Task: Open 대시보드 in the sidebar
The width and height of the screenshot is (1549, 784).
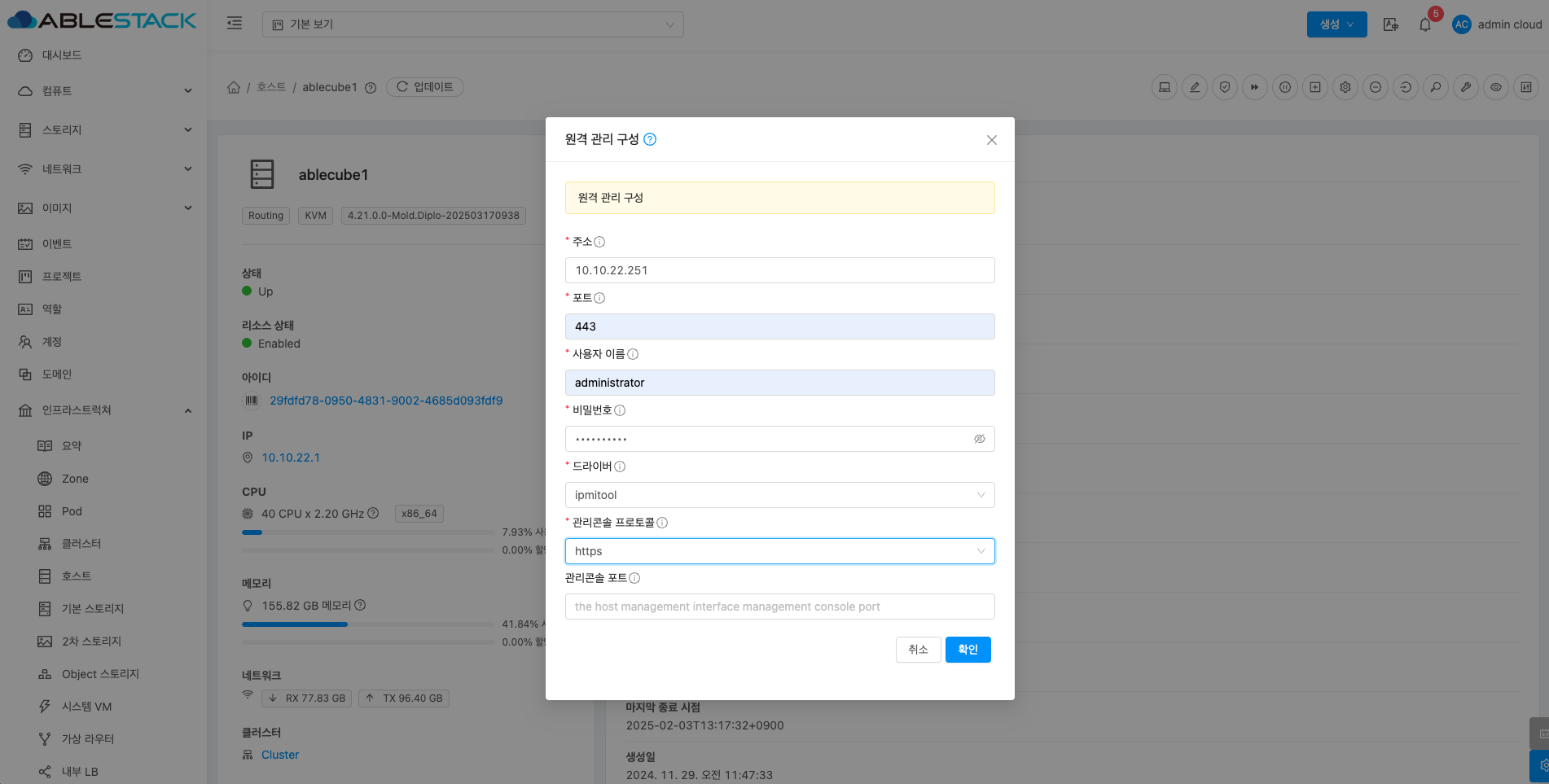Action: (x=62, y=55)
